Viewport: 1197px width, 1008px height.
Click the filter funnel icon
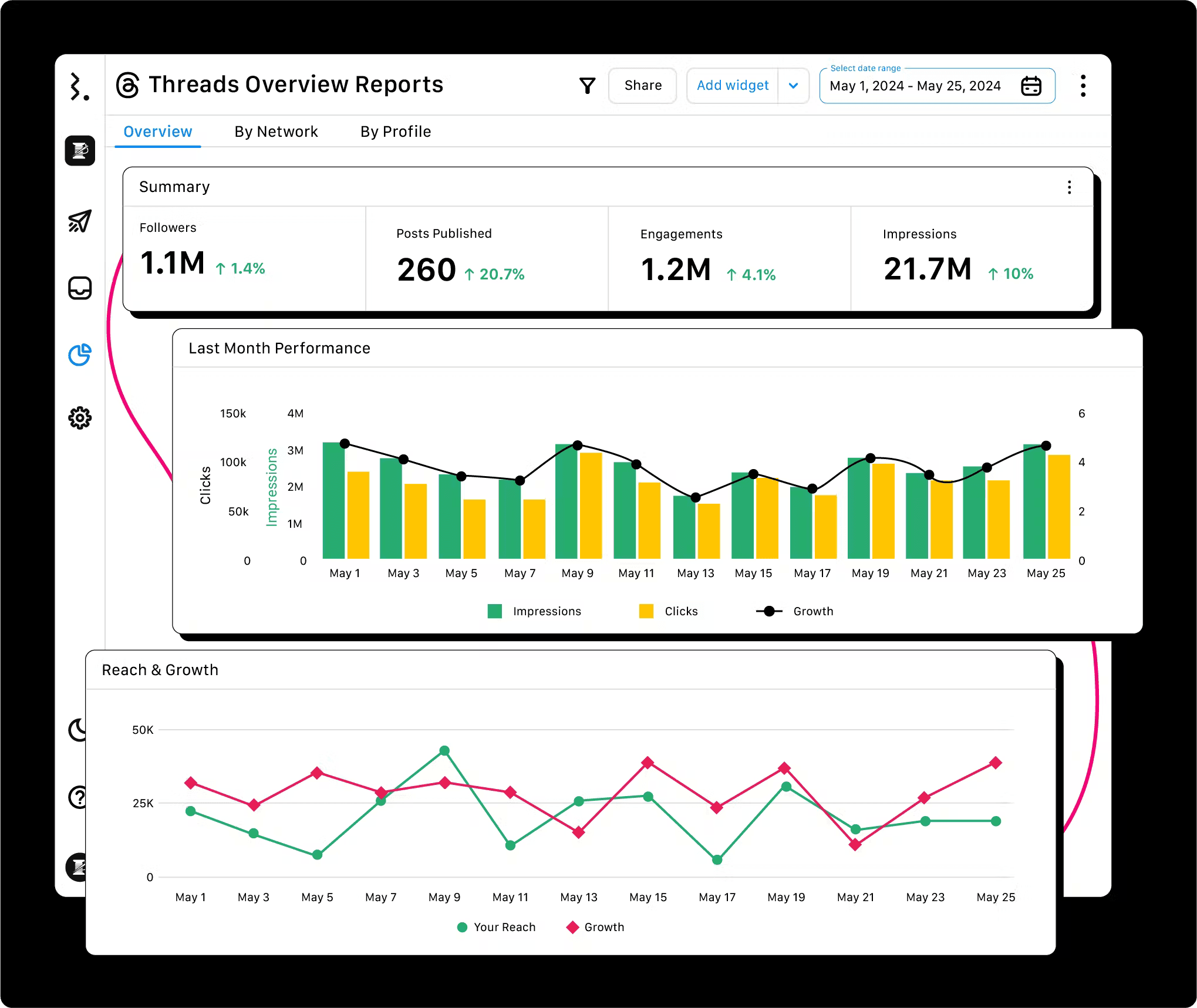click(587, 86)
